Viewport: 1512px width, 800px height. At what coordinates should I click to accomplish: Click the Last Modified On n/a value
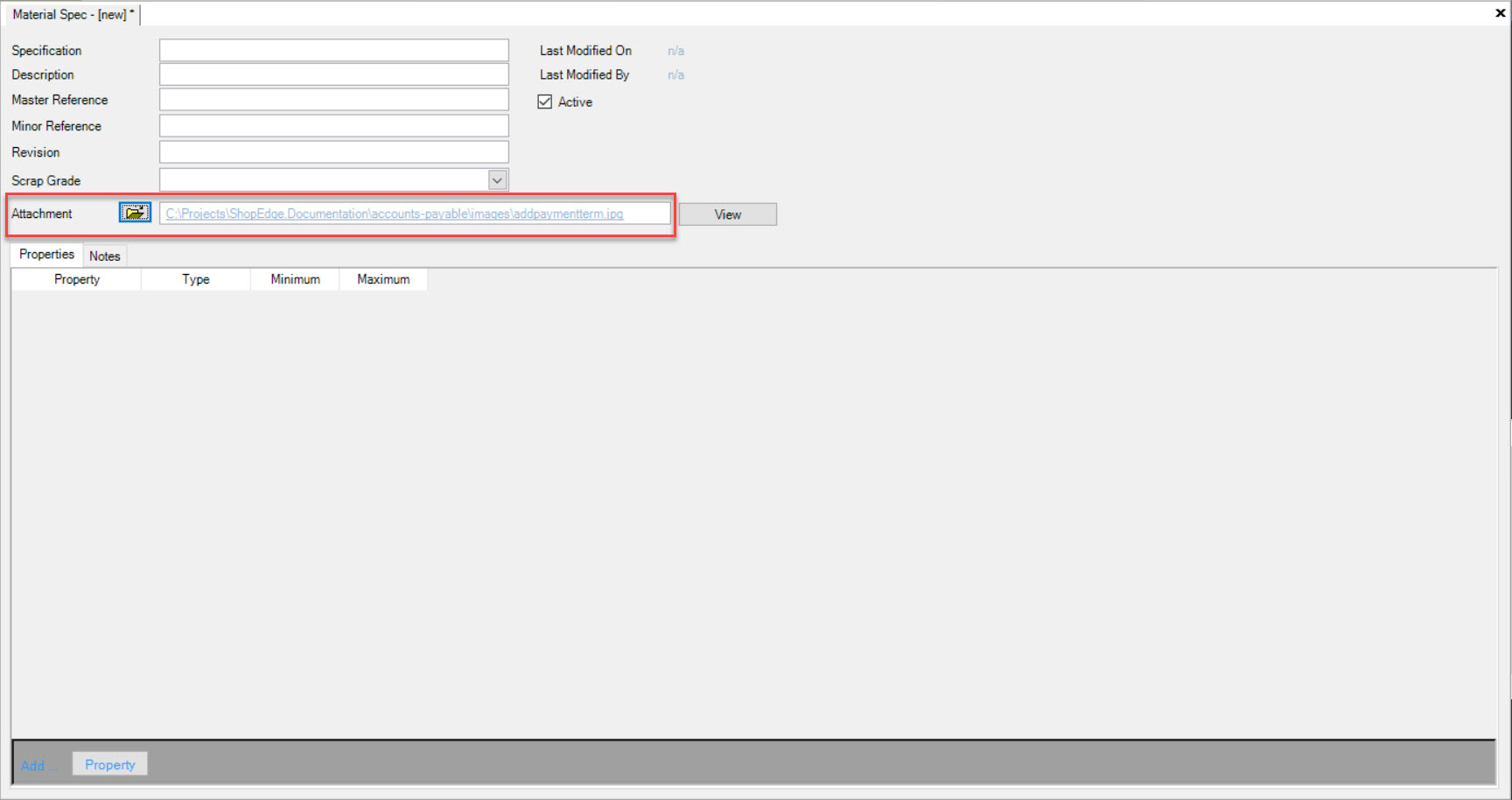[675, 51]
